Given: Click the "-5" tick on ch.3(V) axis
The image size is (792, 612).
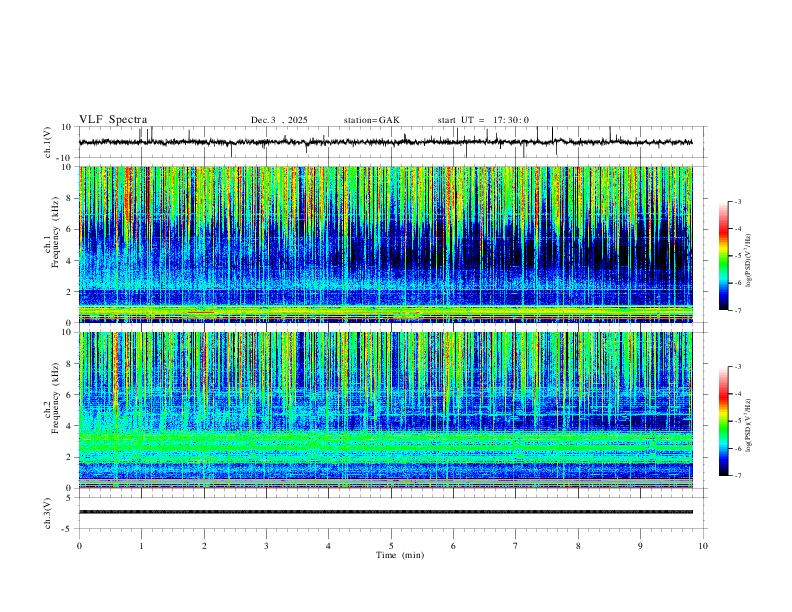Looking at the screenshot, I should [x=68, y=529].
